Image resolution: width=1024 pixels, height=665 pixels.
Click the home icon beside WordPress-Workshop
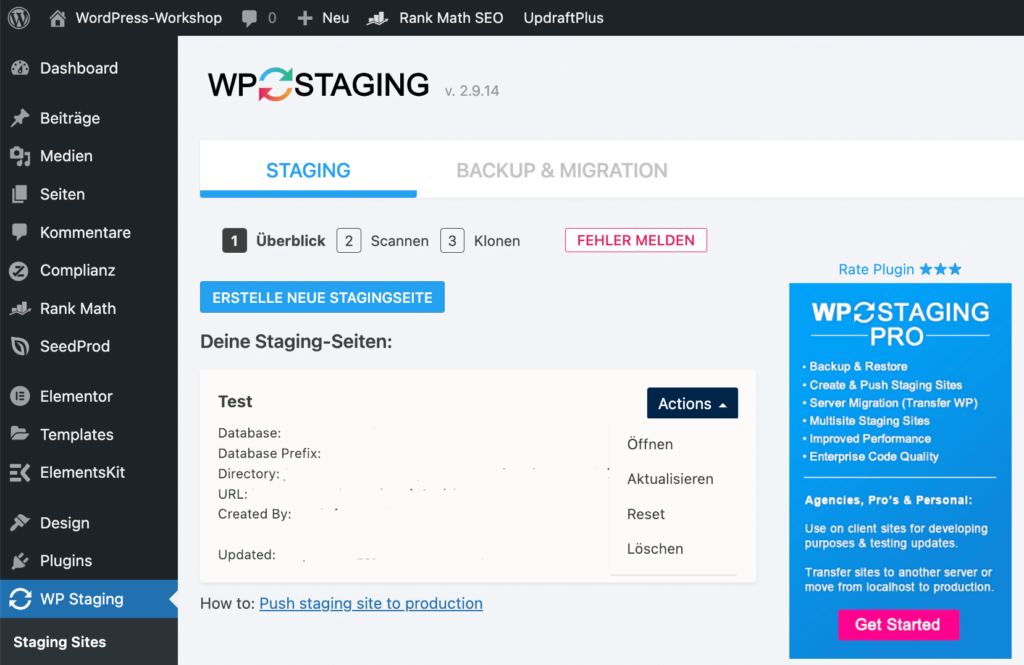tap(57, 18)
